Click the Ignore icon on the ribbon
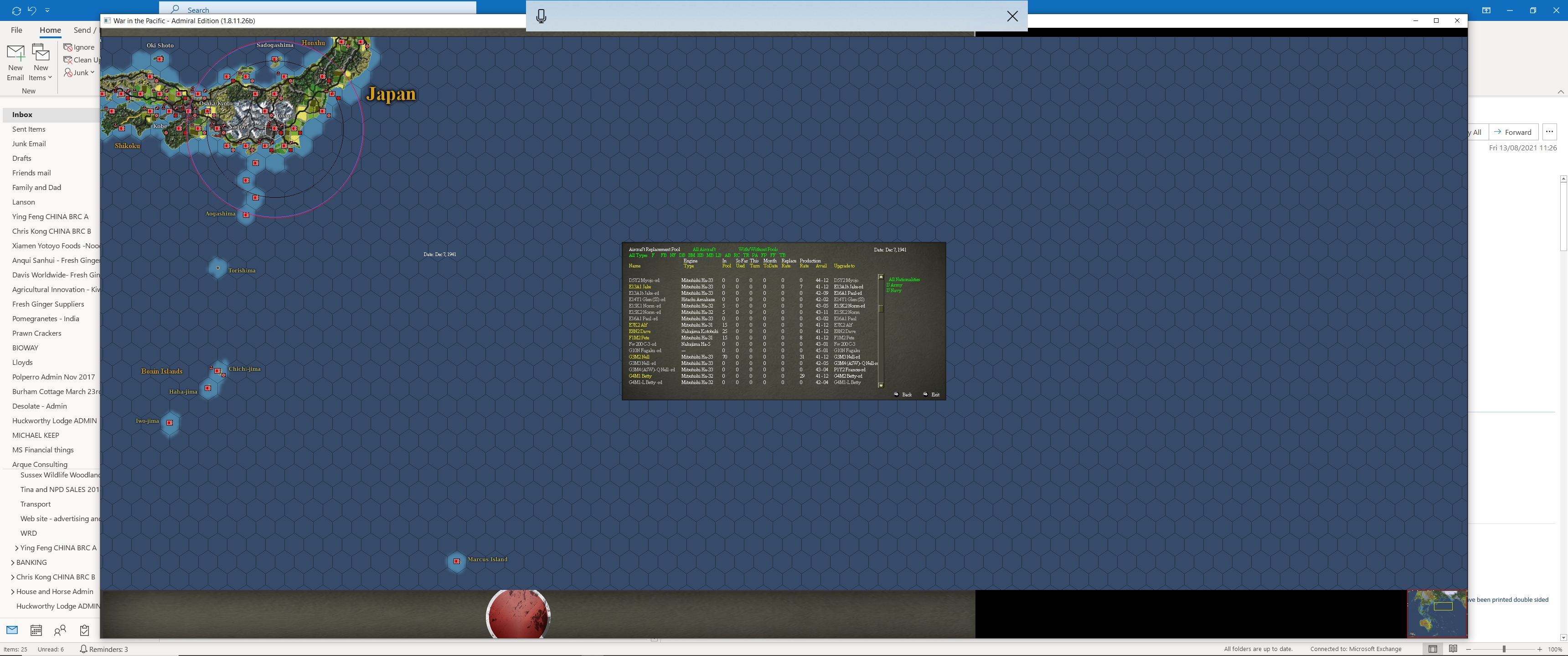The width and height of the screenshot is (1568, 656). (x=69, y=47)
